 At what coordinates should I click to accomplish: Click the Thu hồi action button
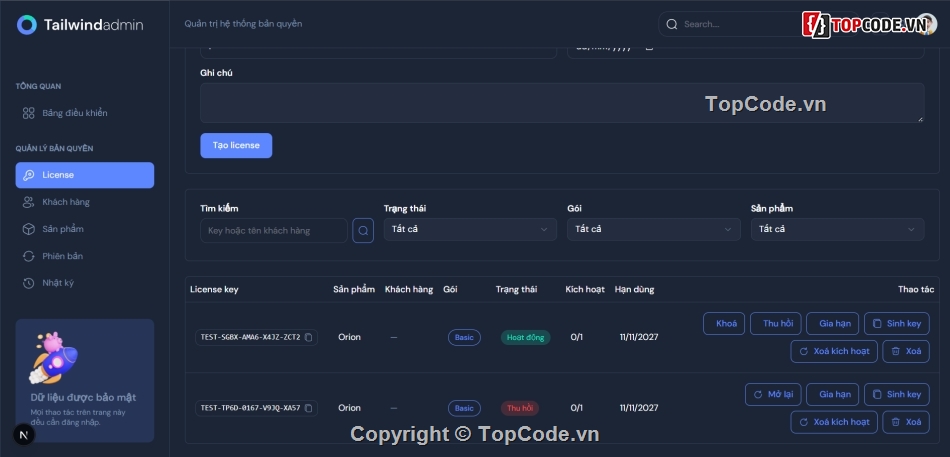click(x=776, y=324)
